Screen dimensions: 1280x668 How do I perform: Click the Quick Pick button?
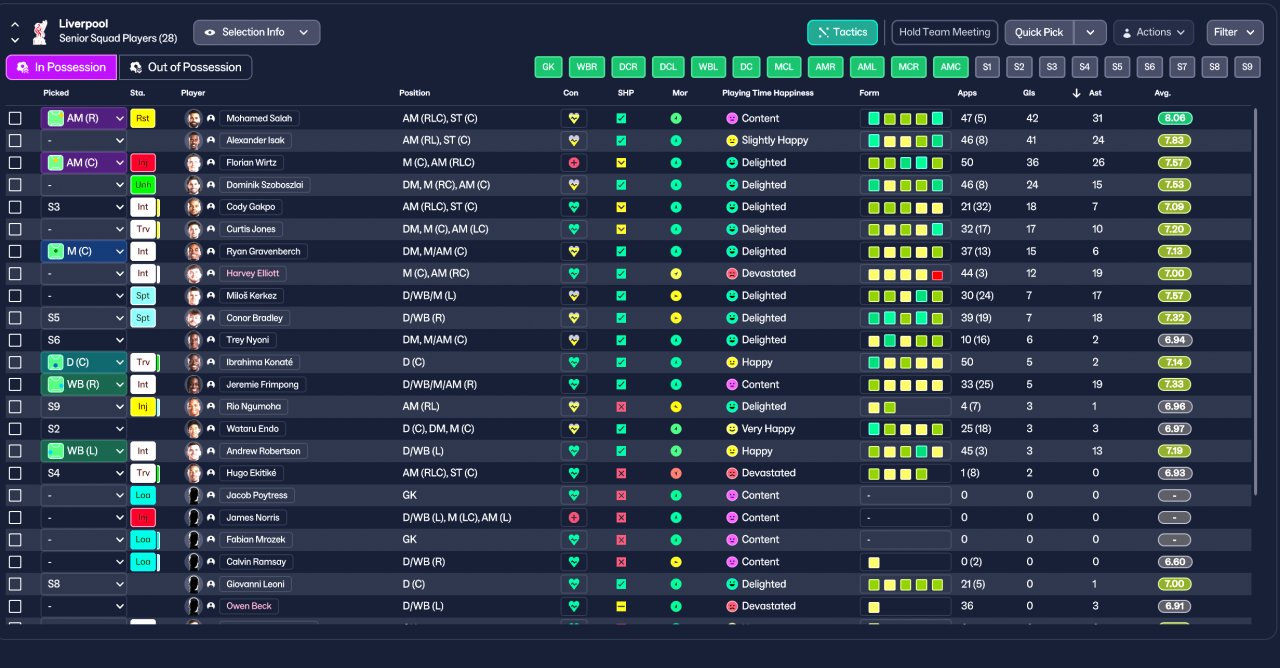[x=1039, y=32]
